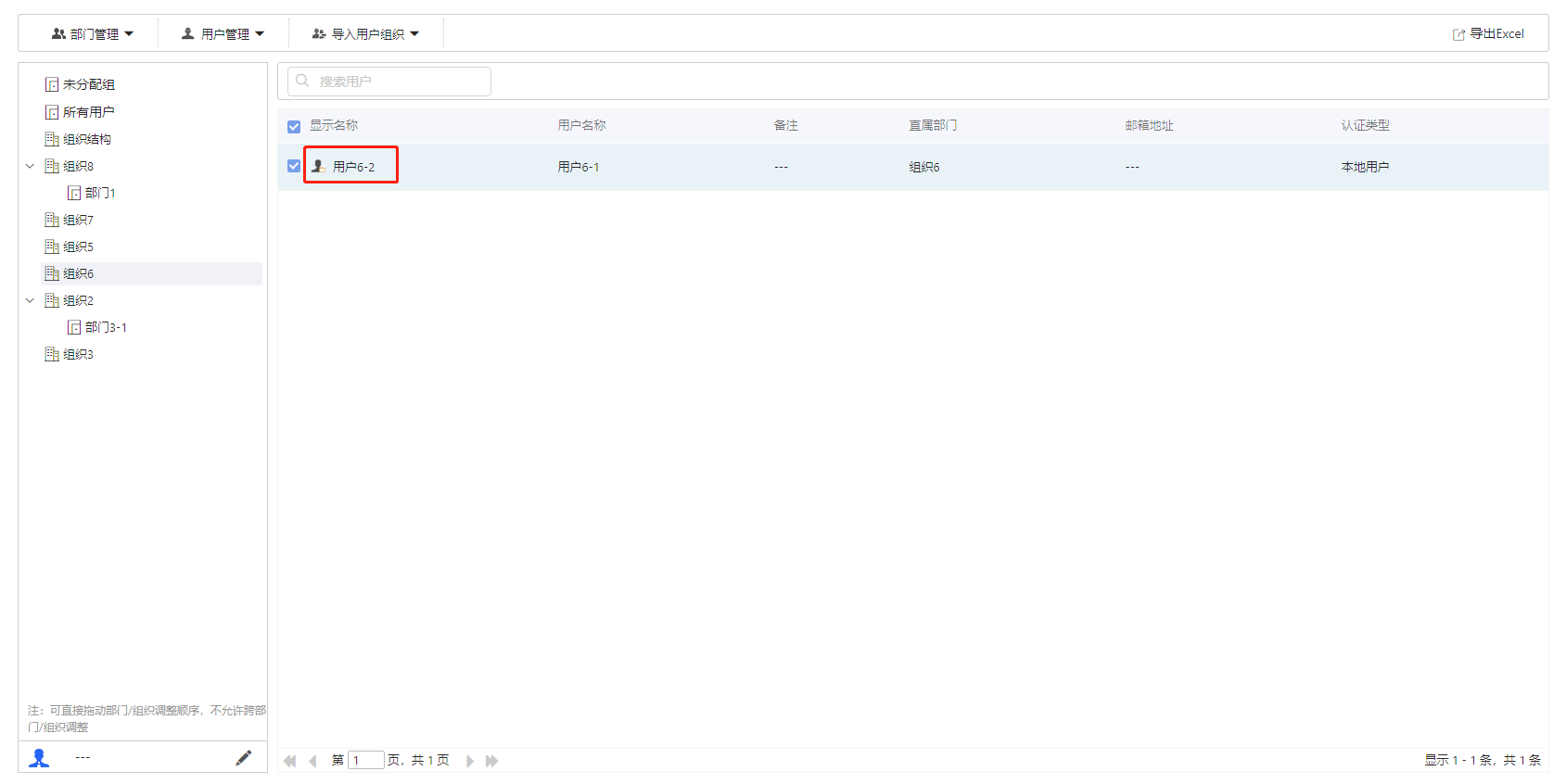Click the 直属部门 column header
The height and width of the screenshot is (784, 1566).
tap(933, 125)
